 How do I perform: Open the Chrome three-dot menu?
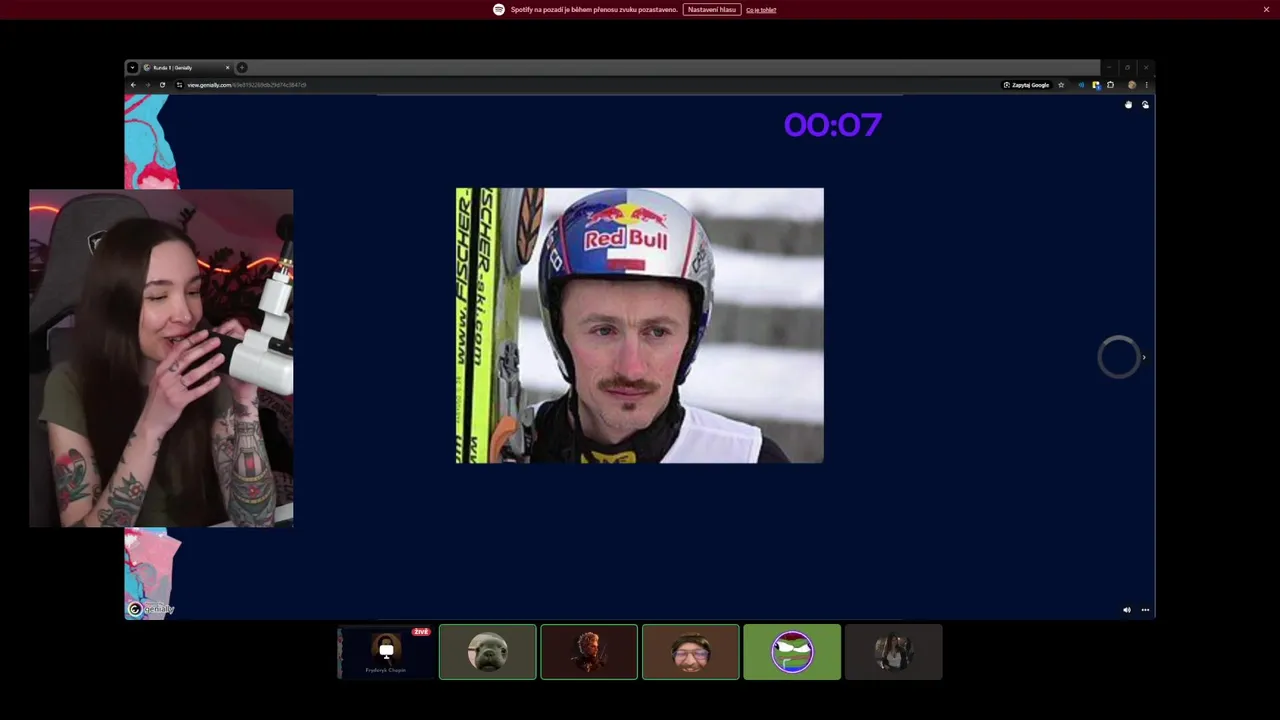1146,85
